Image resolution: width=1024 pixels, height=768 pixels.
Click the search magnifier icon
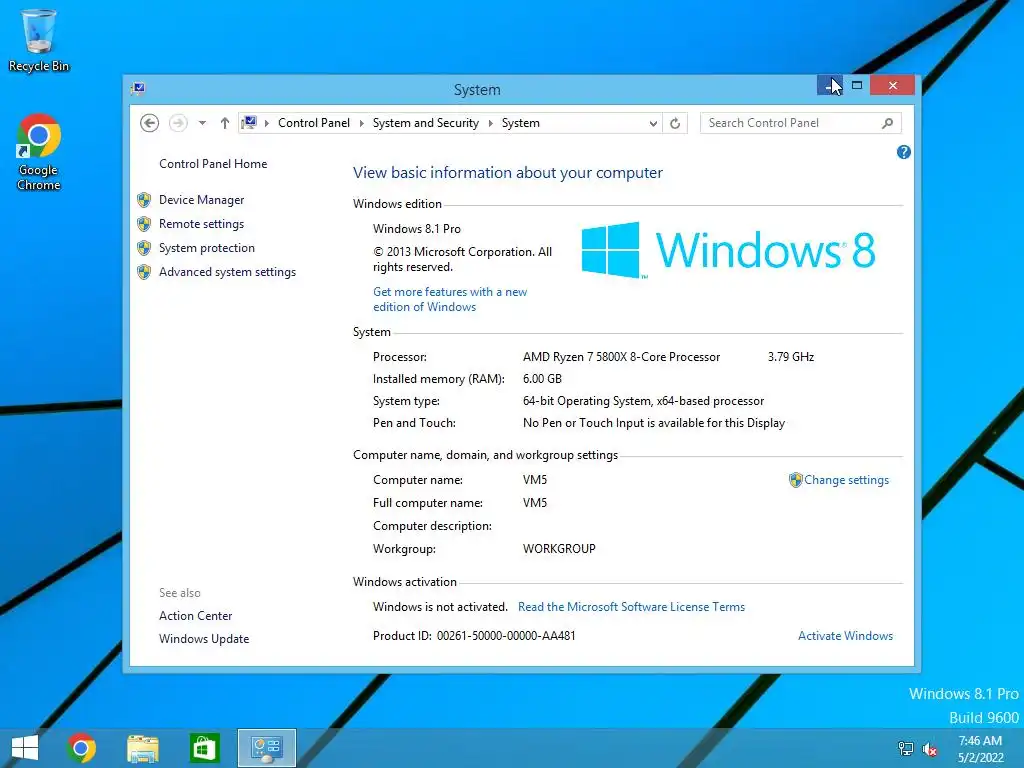[888, 123]
